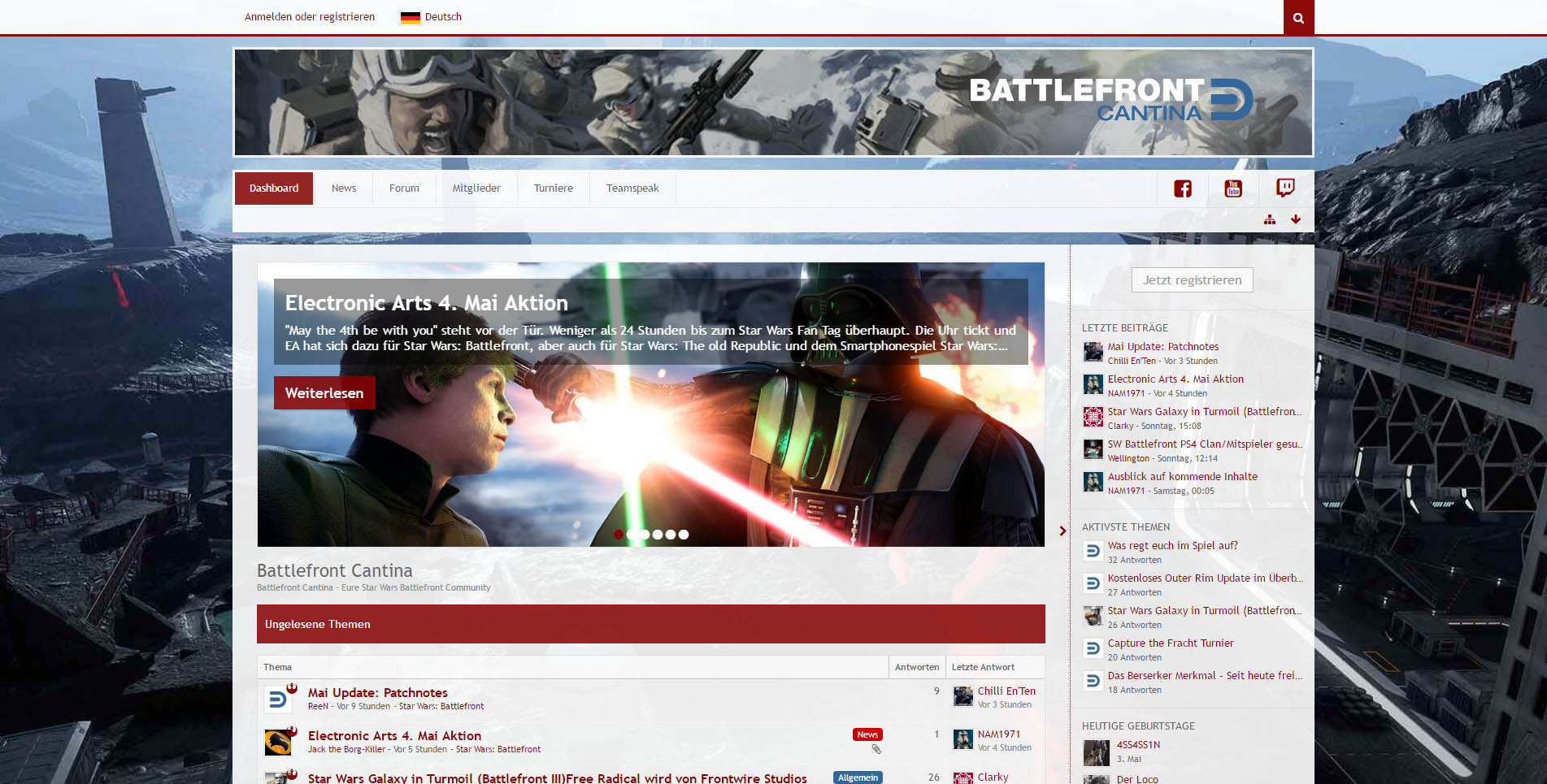Open the Mitglieder menu item
Viewport: 1547px width, 784px height.
(x=476, y=188)
